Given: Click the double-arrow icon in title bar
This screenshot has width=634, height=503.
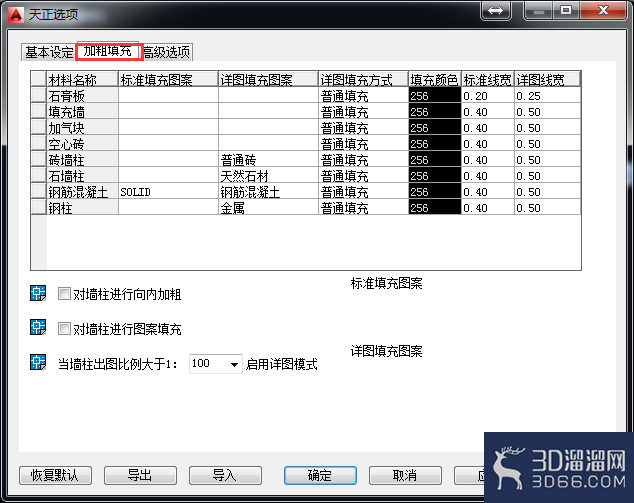Looking at the screenshot, I should pyautogui.click(x=496, y=11).
